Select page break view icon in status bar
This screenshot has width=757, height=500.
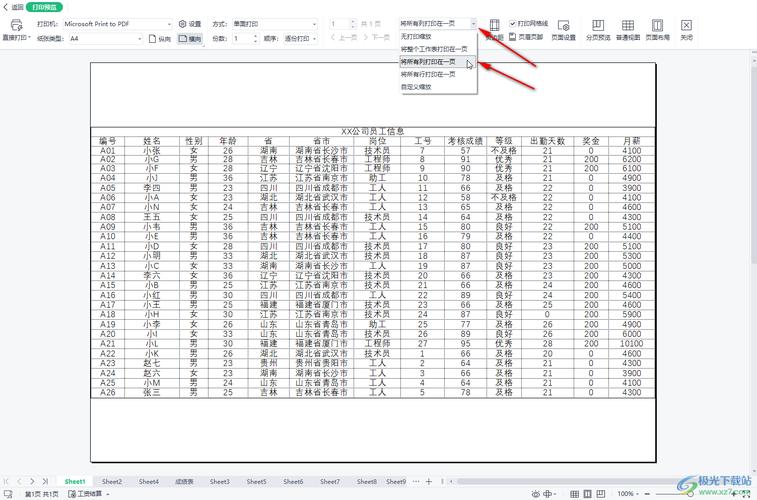point(601,494)
